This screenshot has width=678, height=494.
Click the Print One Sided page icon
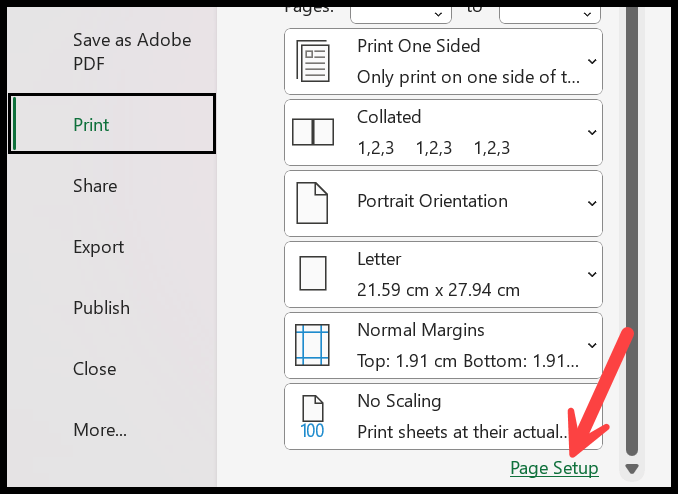click(x=313, y=61)
